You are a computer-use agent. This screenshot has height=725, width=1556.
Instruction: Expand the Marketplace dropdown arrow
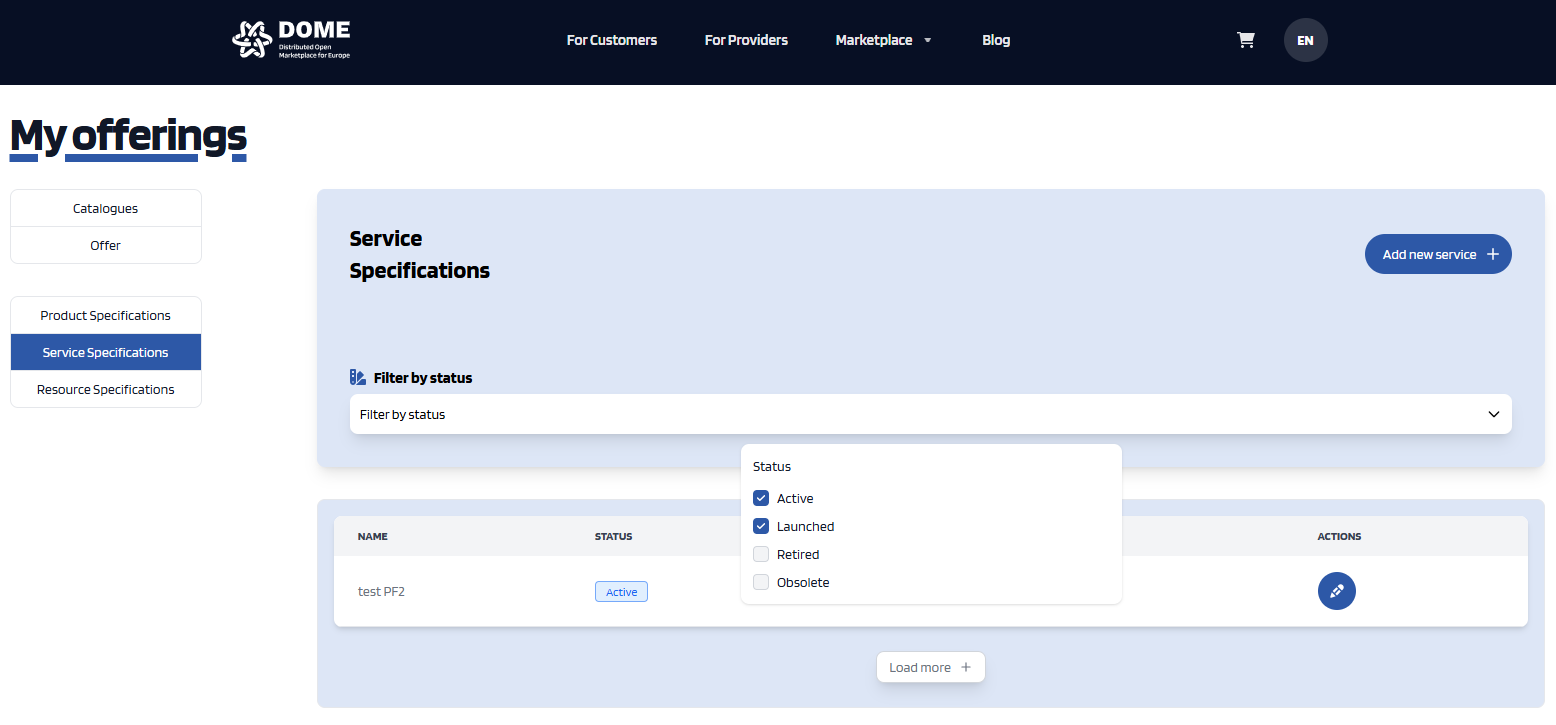point(927,41)
